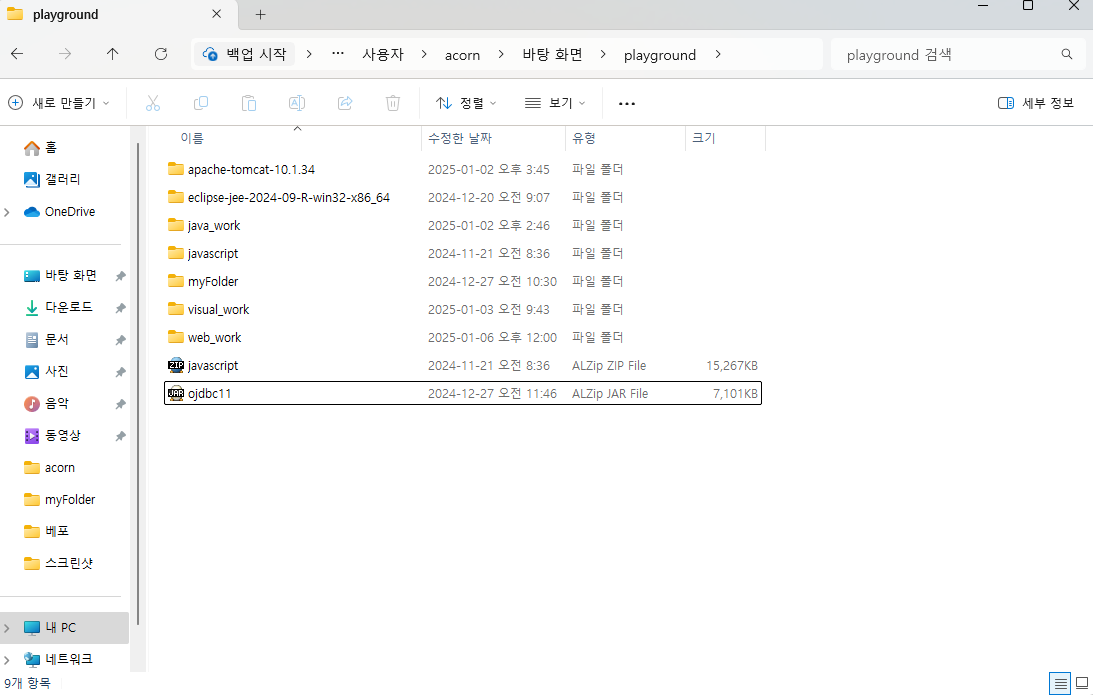Close the playground tab
Viewport: 1093px width, 695px height.
point(217,14)
